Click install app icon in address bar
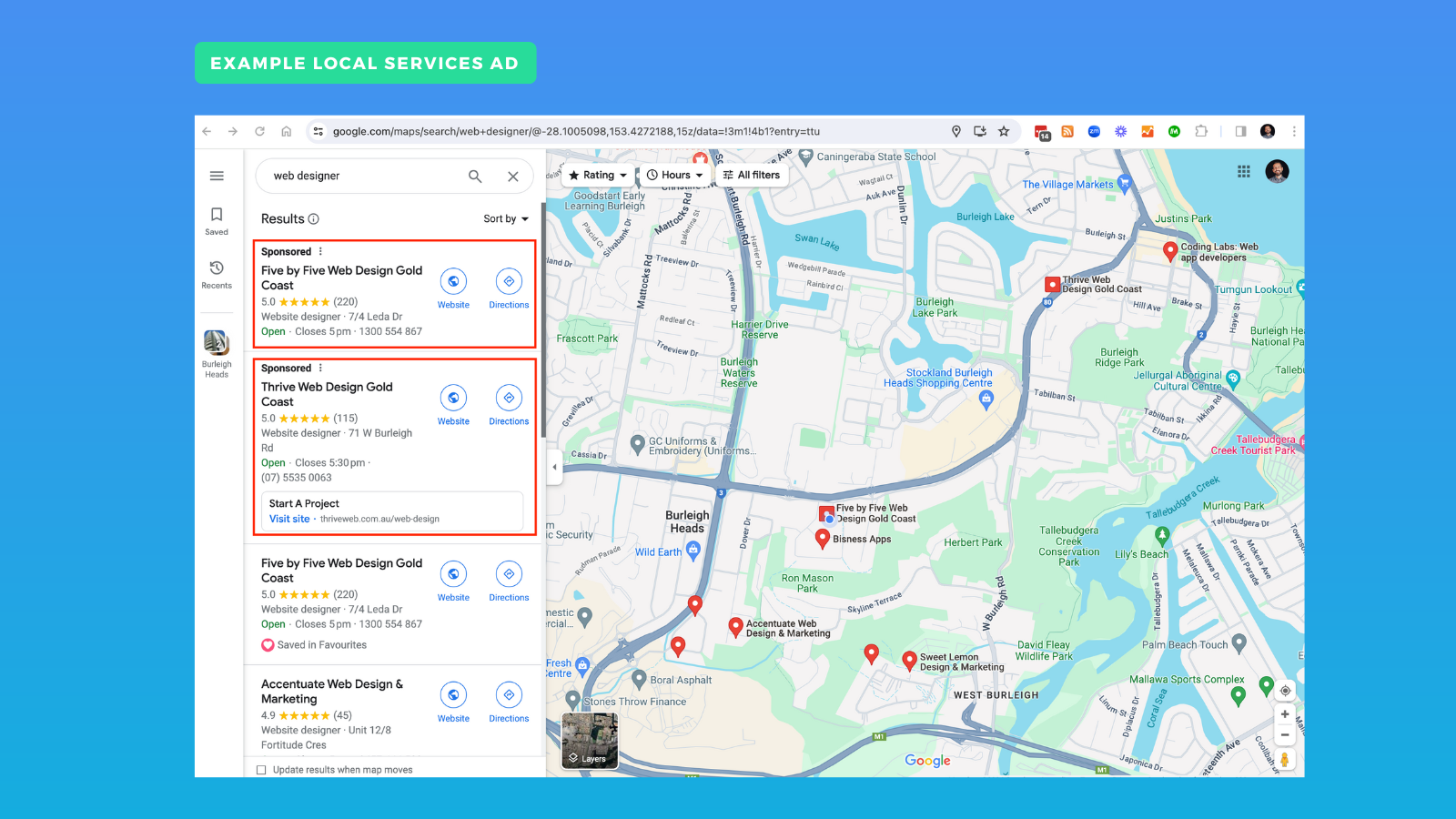 (x=980, y=131)
